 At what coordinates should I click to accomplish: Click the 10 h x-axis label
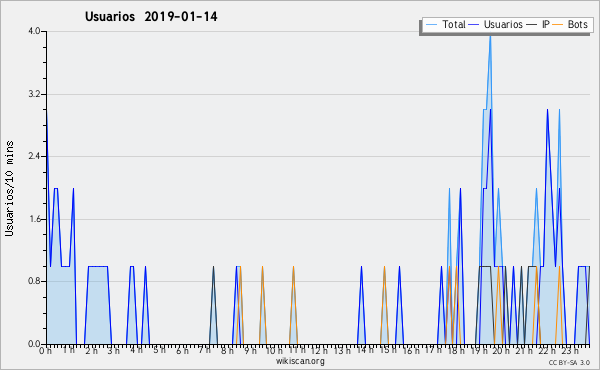pyautogui.click(x=274, y=351)
